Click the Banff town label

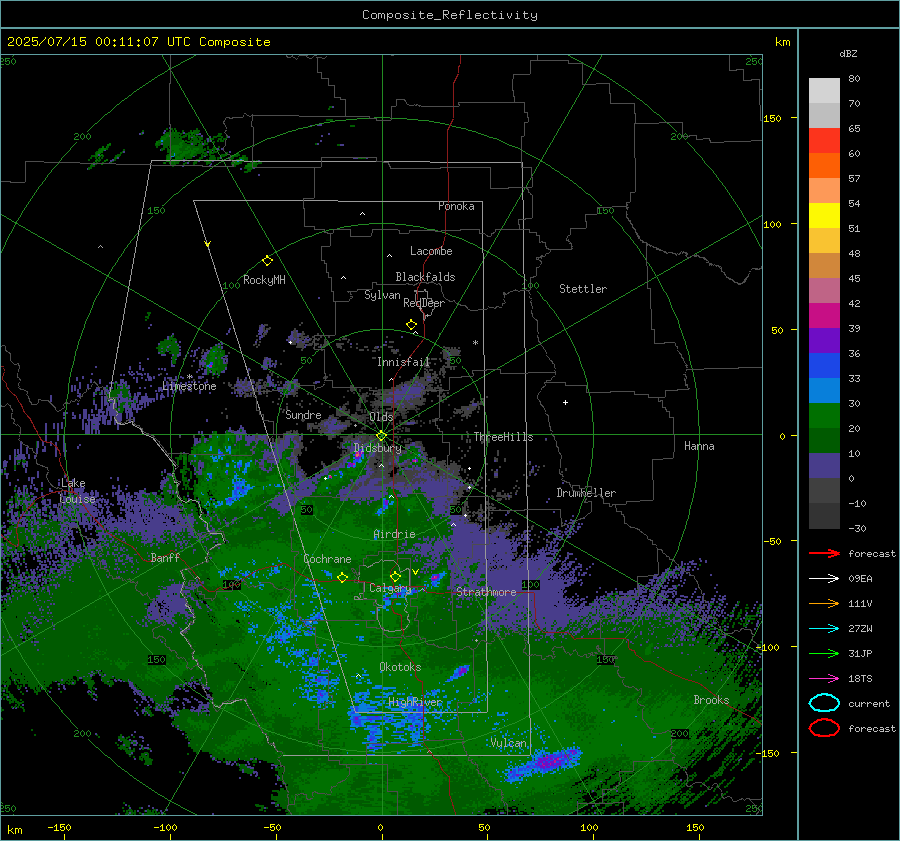pyautogui.click(x=165, y=557)
